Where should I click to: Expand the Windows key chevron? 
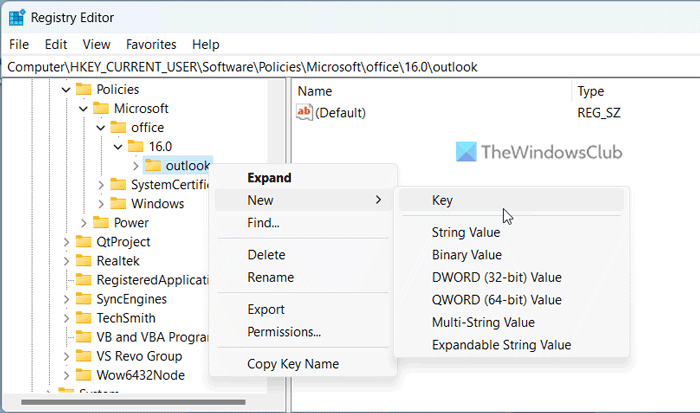click(x=101, y=204)
